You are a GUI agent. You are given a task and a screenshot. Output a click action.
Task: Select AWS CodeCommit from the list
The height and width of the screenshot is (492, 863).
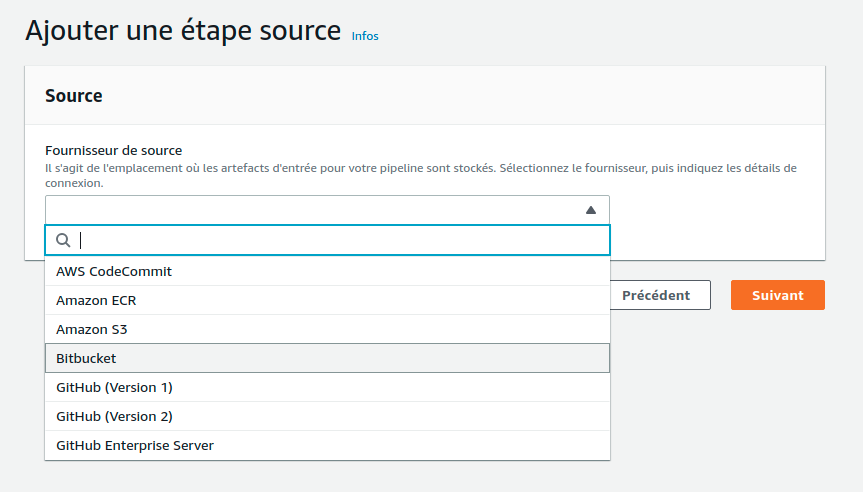(x=115, y=271)
